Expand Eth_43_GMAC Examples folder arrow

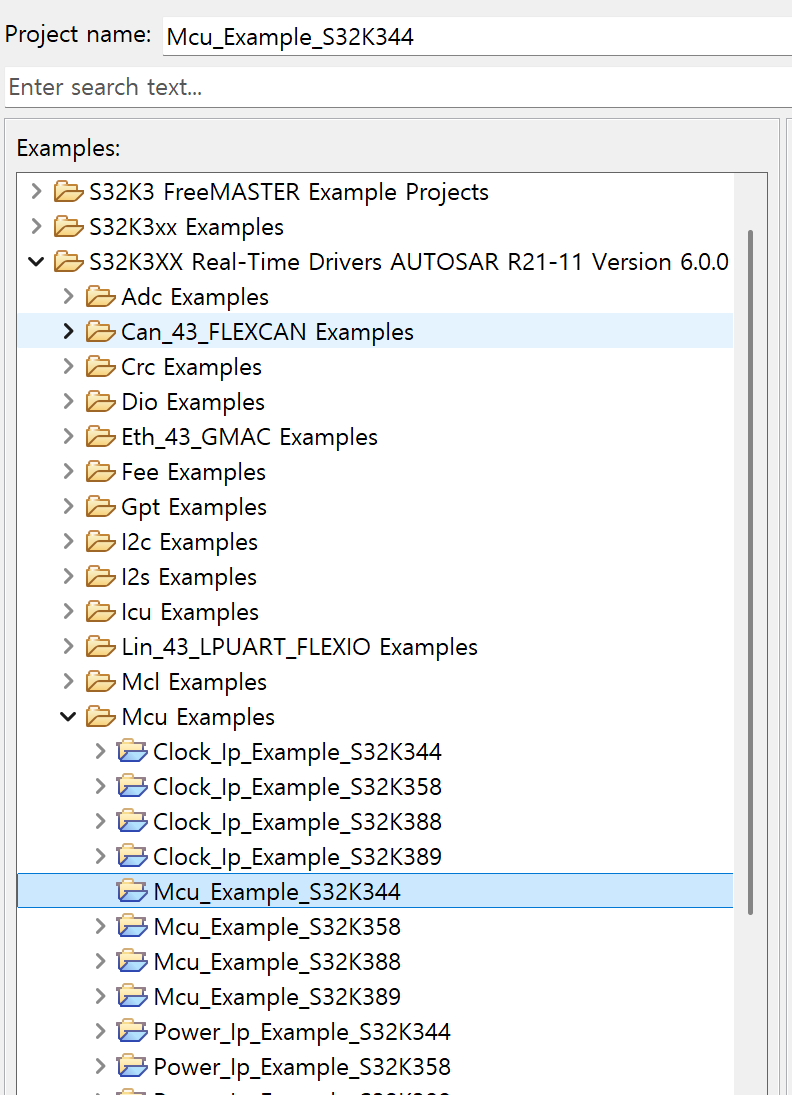tap(68, 436)
